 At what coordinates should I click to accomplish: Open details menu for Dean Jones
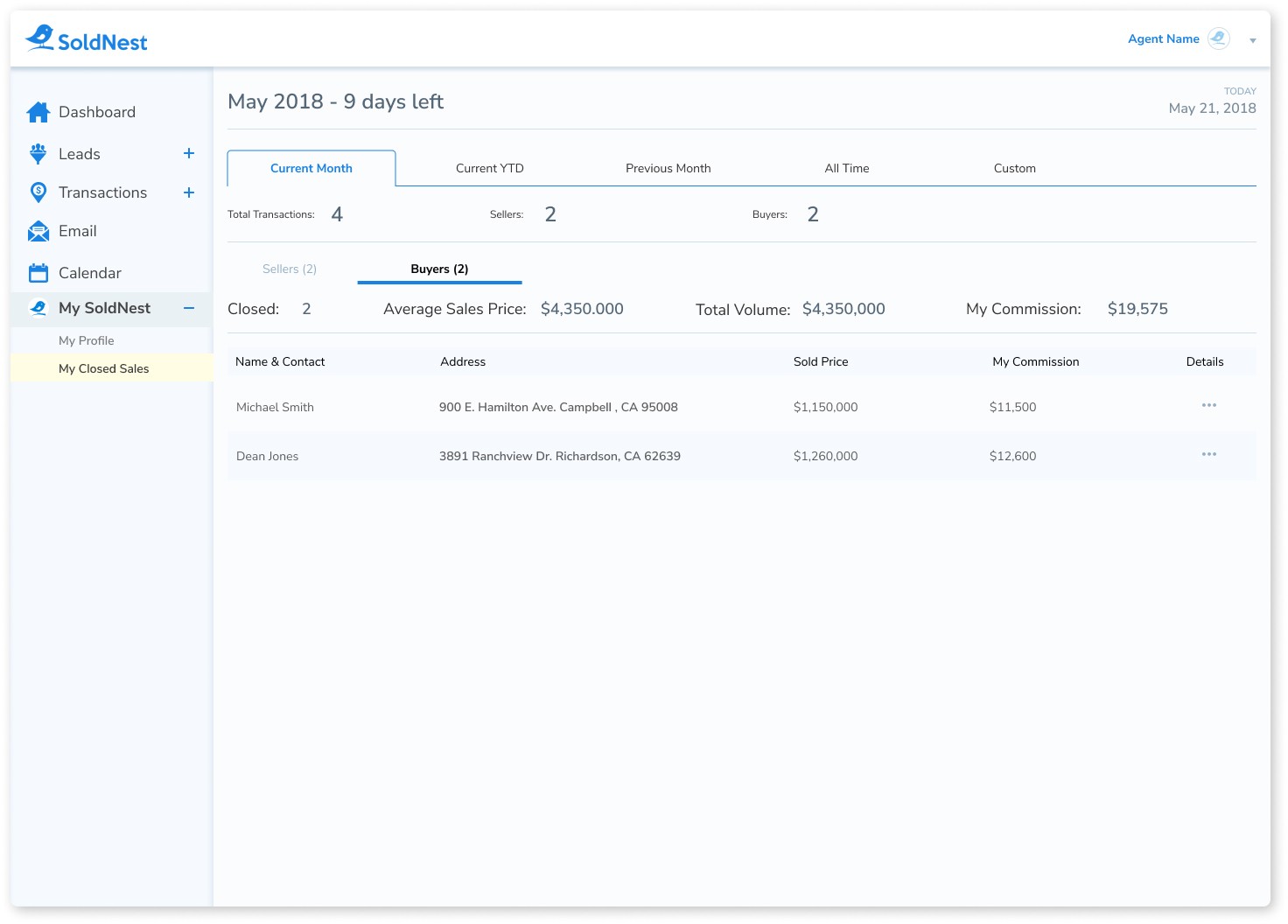coord(1209,454)
